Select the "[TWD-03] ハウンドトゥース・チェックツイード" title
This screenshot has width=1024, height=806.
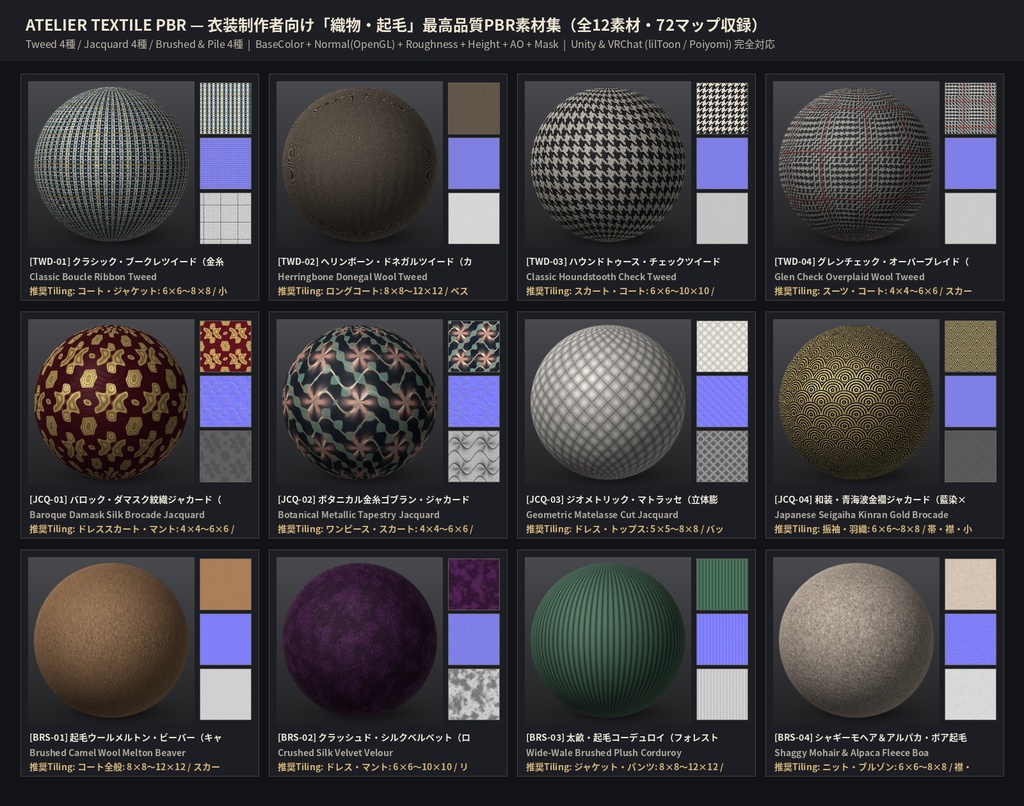point(623,261)
